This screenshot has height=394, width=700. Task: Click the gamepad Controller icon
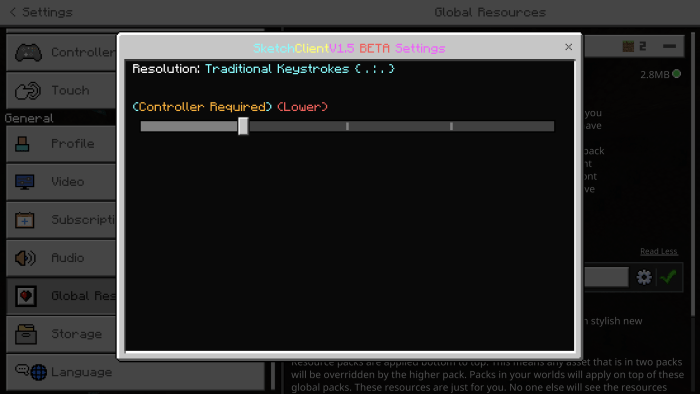[x=28, y=53]
